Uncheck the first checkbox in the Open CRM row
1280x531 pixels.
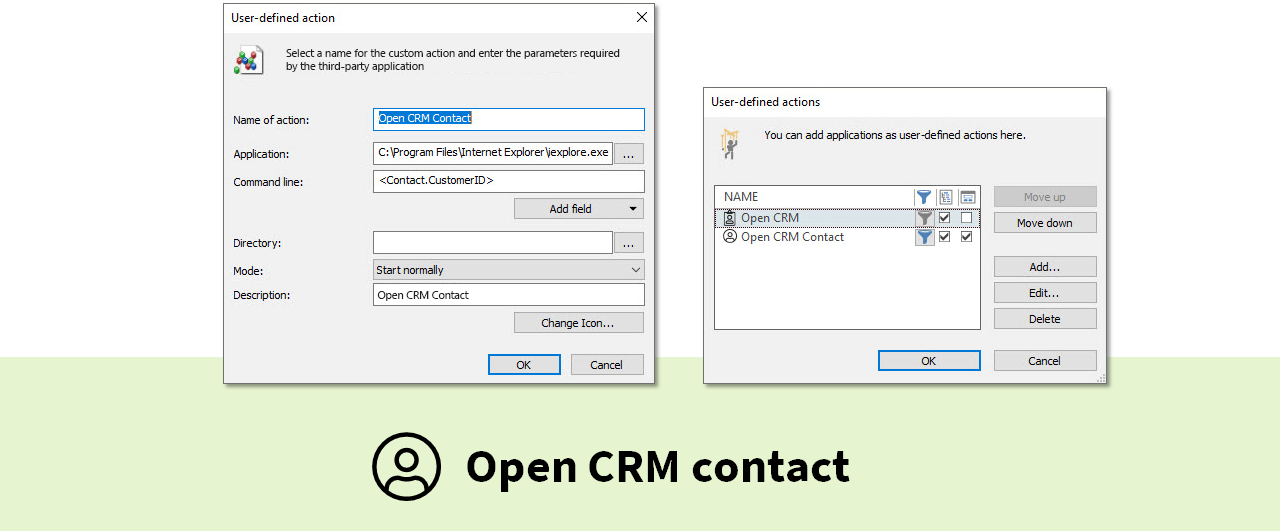click(x=945, y=218)
